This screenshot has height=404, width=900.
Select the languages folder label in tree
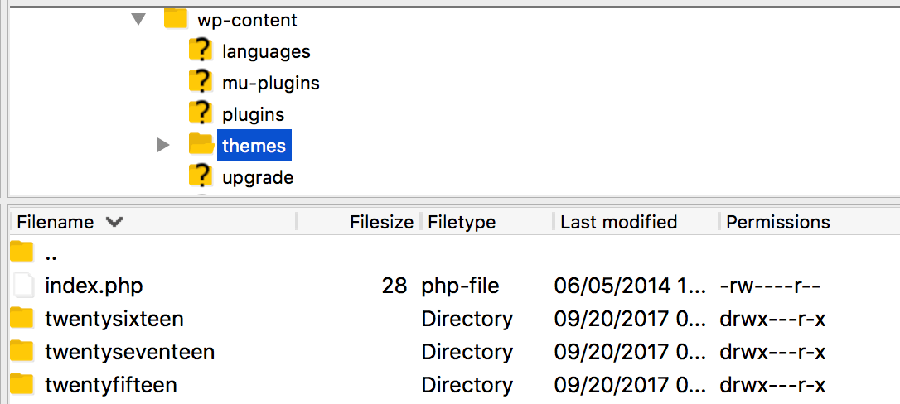(266, 51)
